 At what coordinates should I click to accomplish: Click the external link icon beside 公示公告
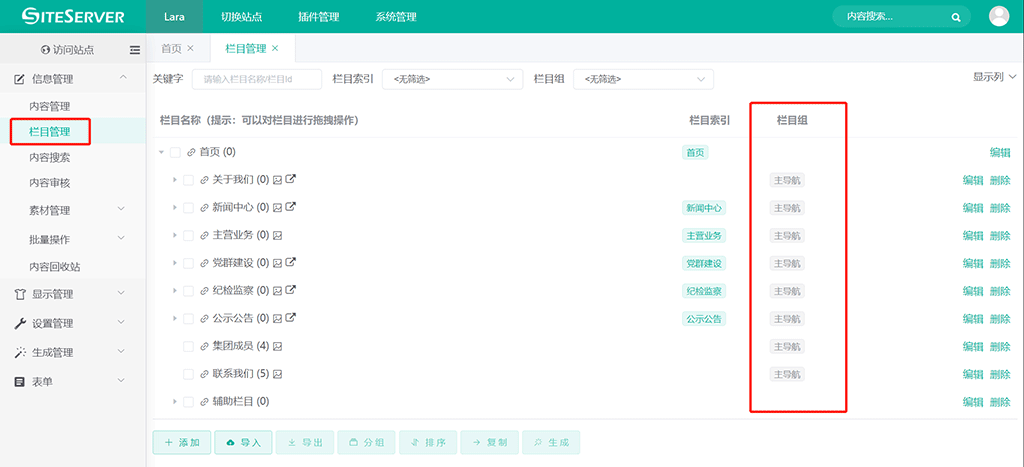click(x=291, y=319)
